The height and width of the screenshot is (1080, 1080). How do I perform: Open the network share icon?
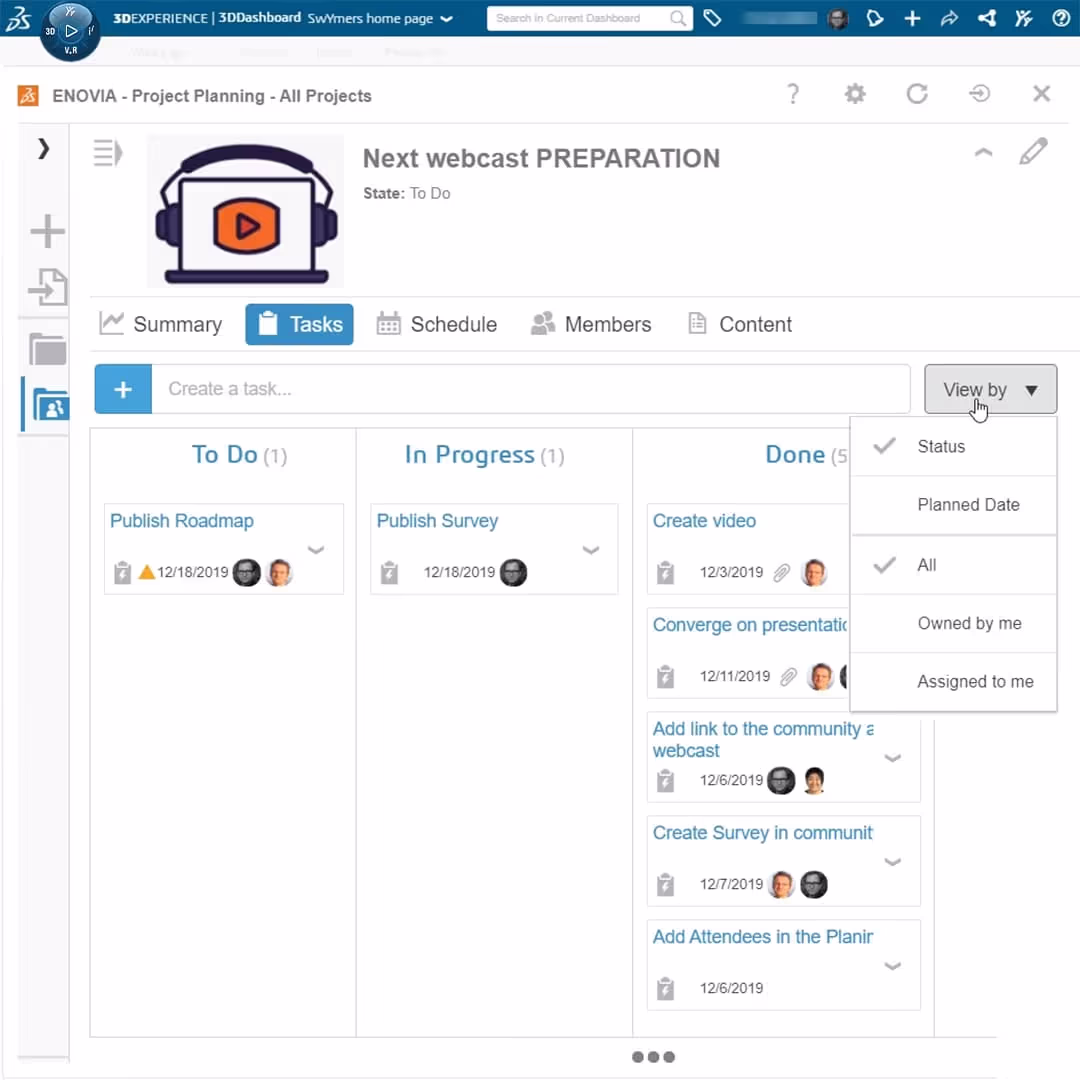click(x=986, y=19)
